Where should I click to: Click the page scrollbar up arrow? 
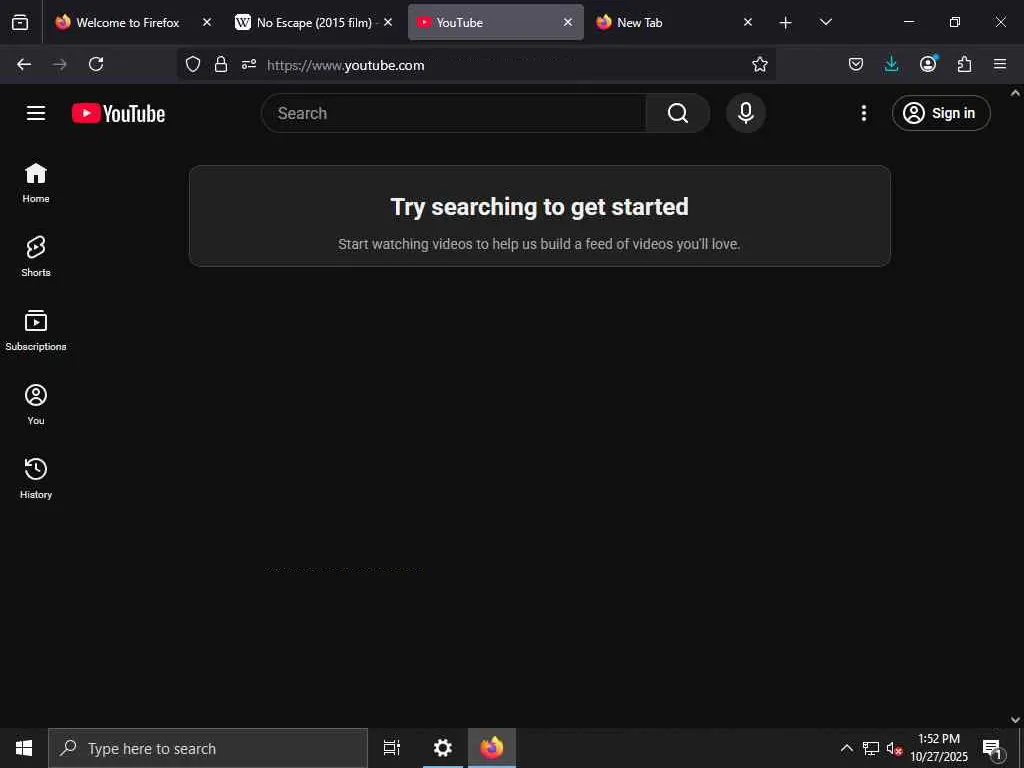[x=1016, y=93]
